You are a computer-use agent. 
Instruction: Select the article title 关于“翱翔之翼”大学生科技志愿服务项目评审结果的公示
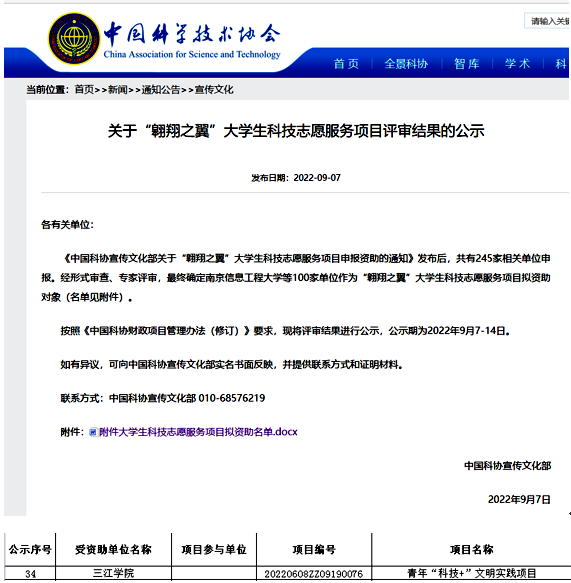[x=296, y=131]
